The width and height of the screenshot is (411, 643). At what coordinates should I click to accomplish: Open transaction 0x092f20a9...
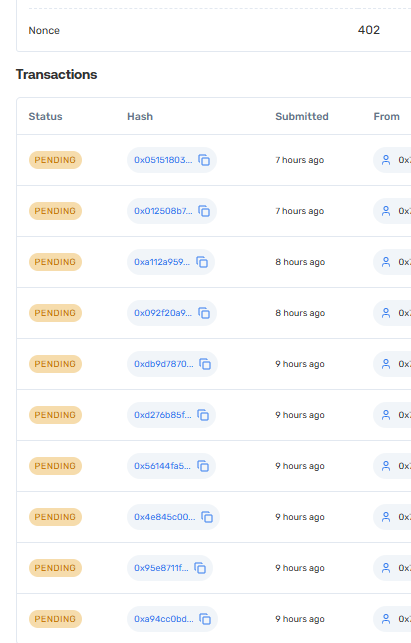point(163,313)
